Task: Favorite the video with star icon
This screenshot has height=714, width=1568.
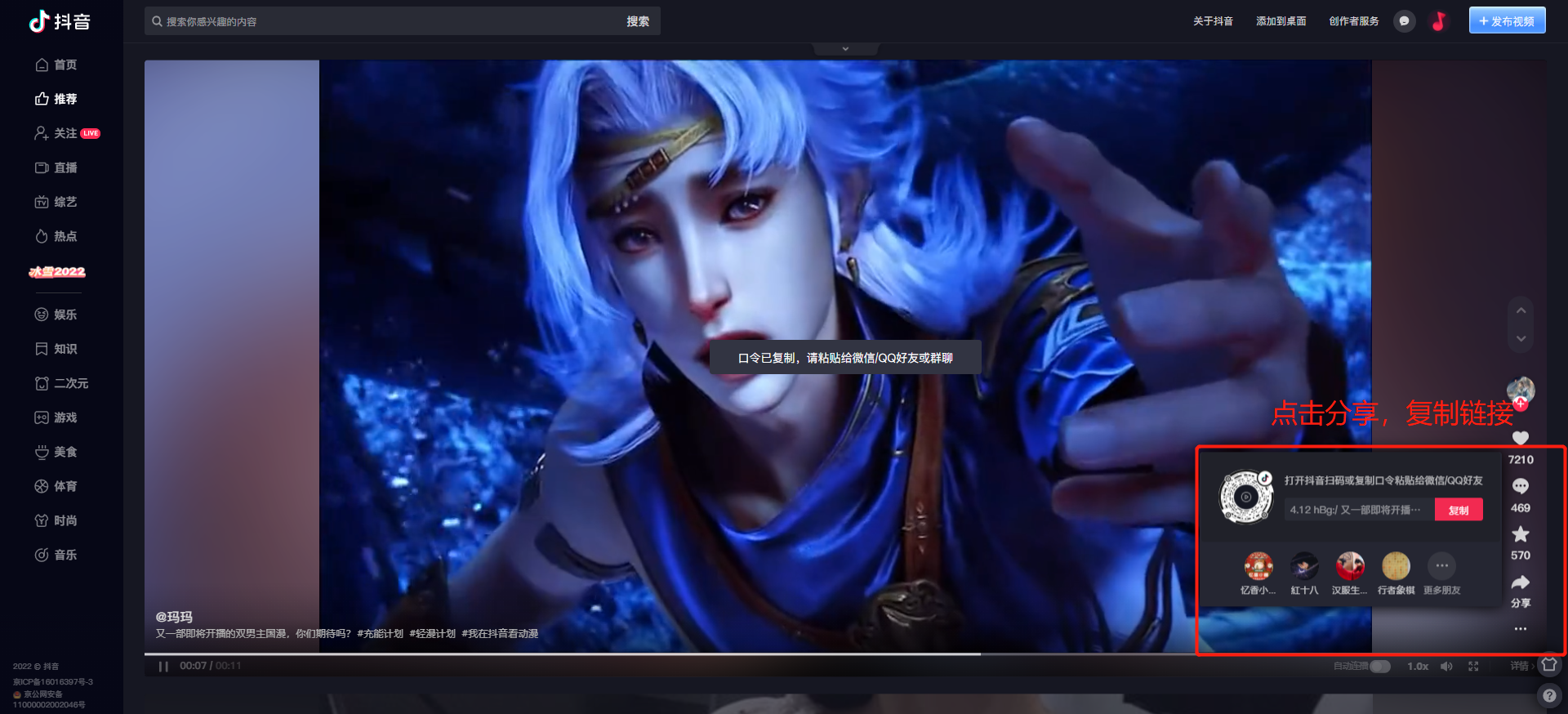Action: (1520, 533)
